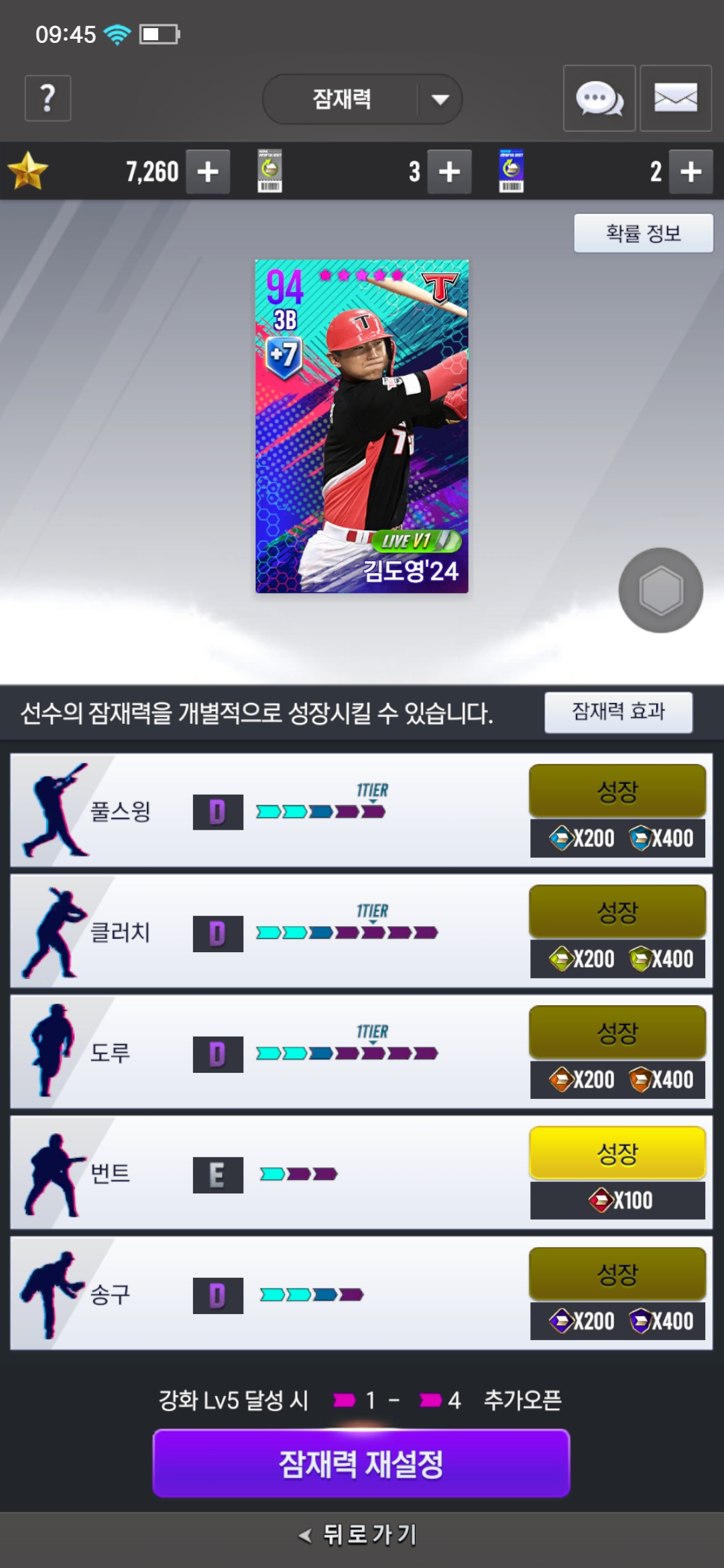Tap the gold star currency icon
Screen dimensions: 724x1568
[28, 172]
